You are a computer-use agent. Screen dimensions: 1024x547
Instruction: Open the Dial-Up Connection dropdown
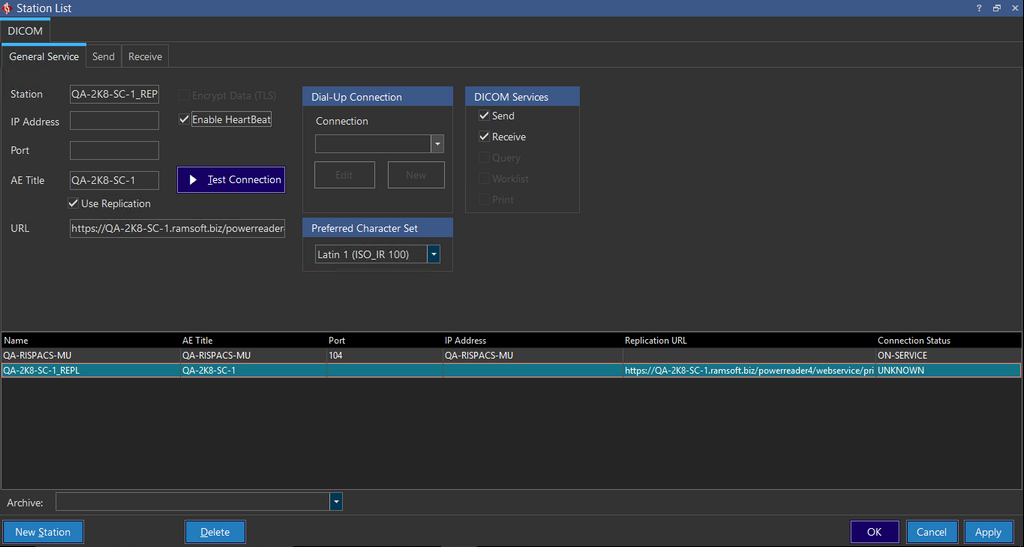point(436,144)
